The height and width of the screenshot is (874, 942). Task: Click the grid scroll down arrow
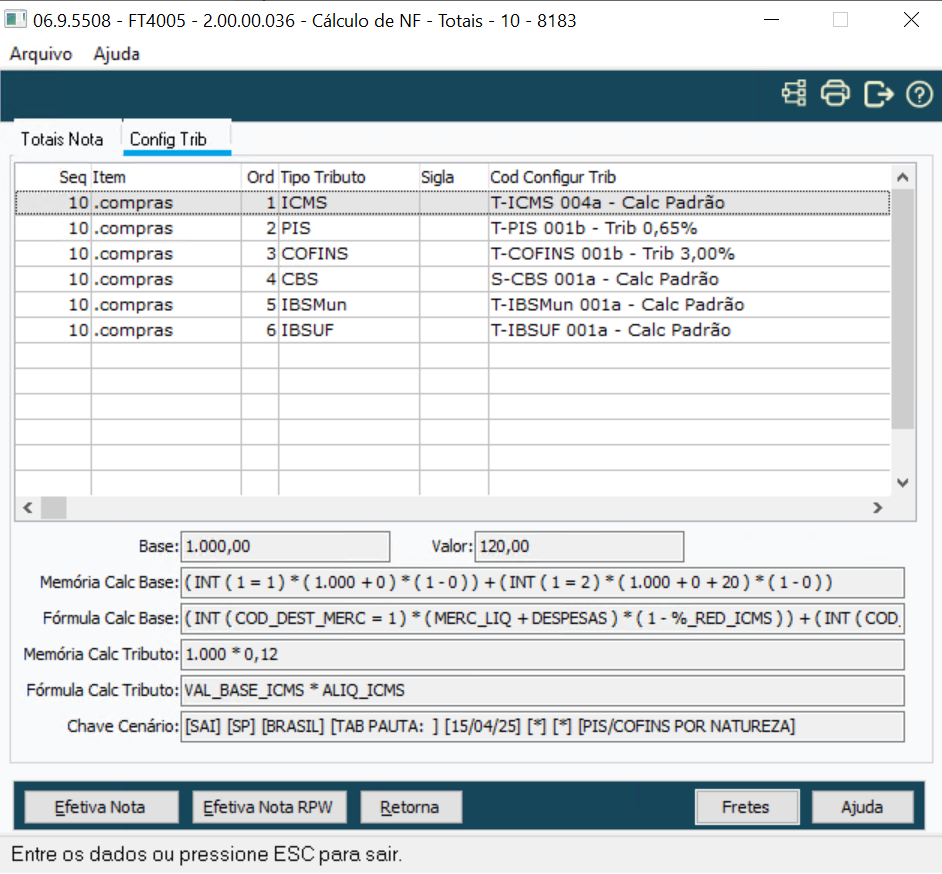pos(902,482)
